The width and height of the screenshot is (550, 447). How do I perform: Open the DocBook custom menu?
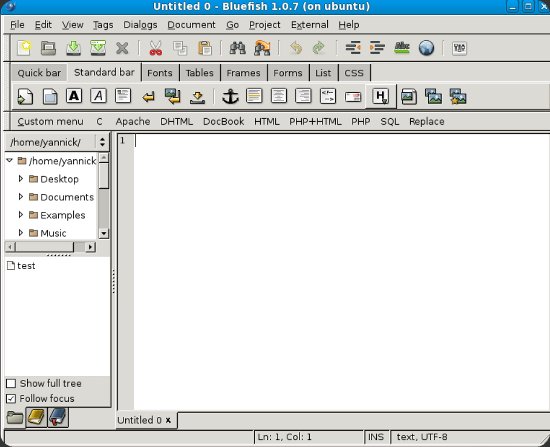click(223, 121)
